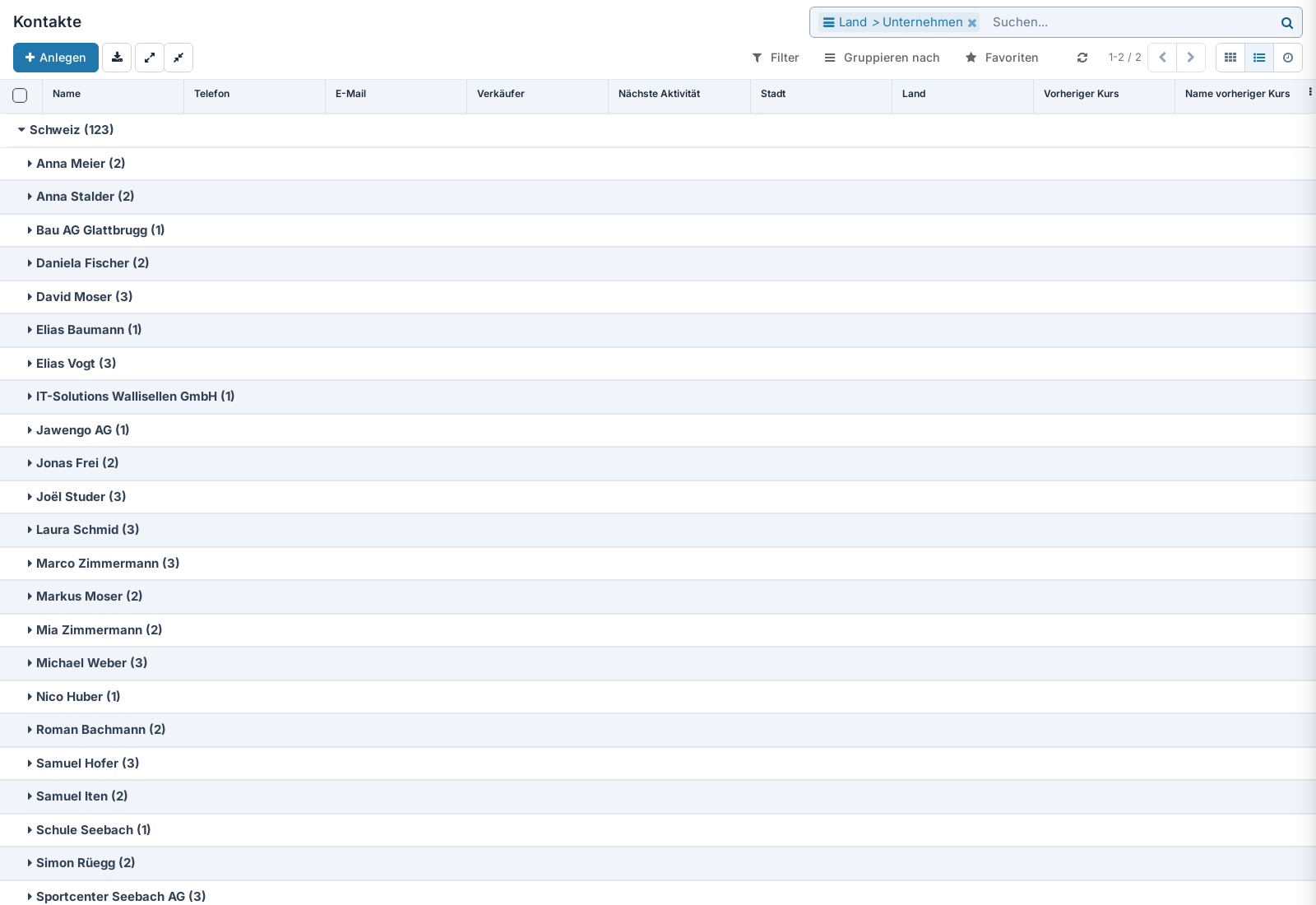This screenshot has width=1316, height=905.
Task: Open optional columns menu at the header's right edge
Action: [x=1309, y=92]
